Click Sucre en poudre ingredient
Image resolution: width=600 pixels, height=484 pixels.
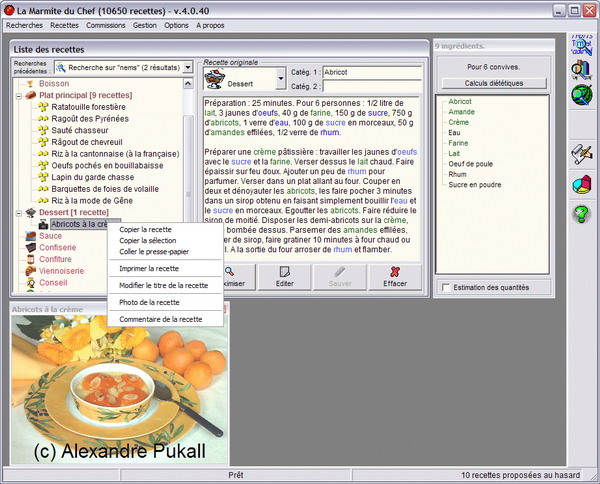coord(474,185)
